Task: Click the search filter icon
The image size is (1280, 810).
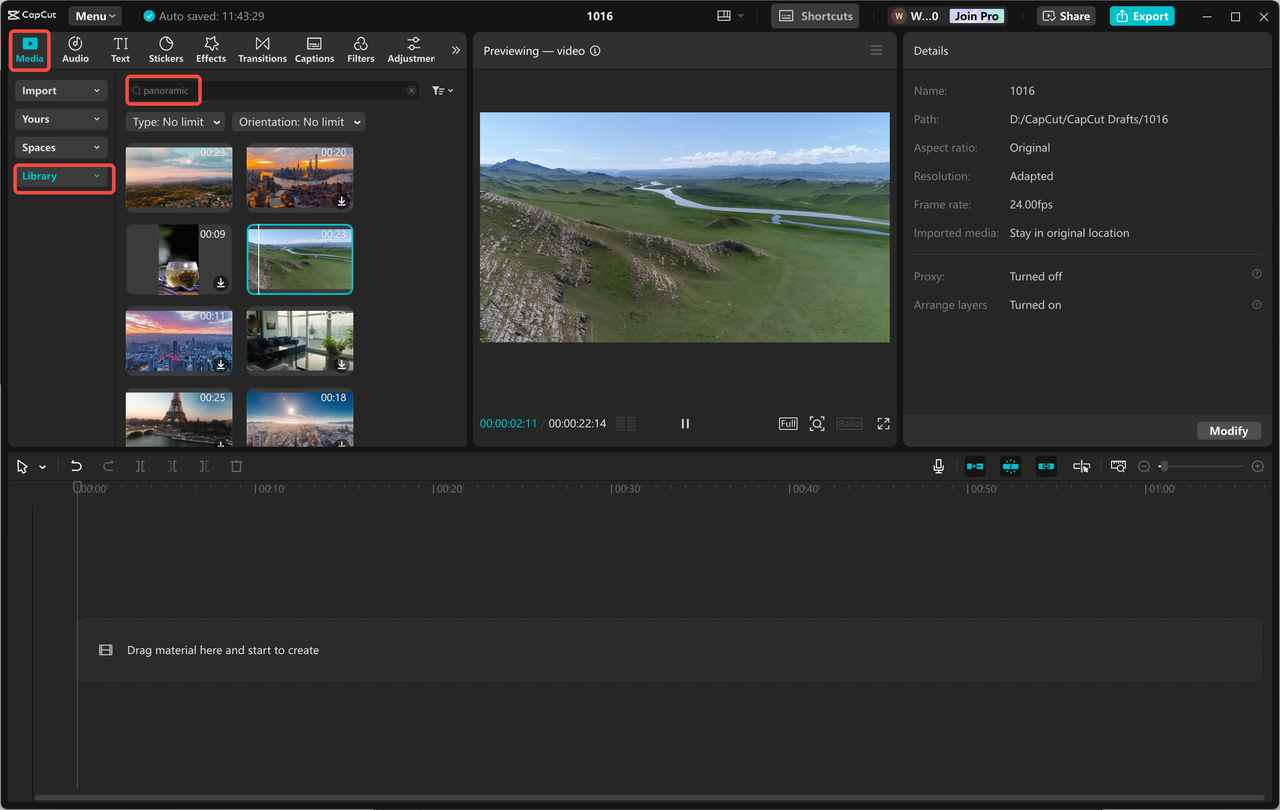Action: (x=442, y=91)
